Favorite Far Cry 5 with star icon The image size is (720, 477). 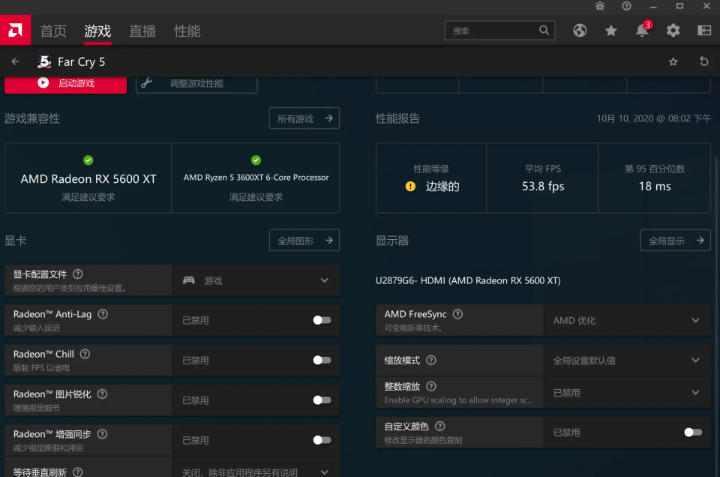(x=673, y=62)
